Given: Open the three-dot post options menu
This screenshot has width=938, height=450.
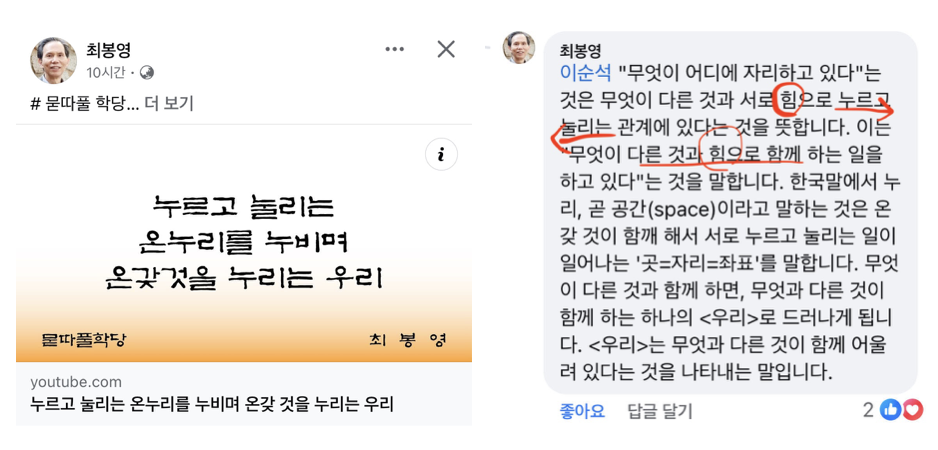Looking at the screenshot, I should [394, 49].
